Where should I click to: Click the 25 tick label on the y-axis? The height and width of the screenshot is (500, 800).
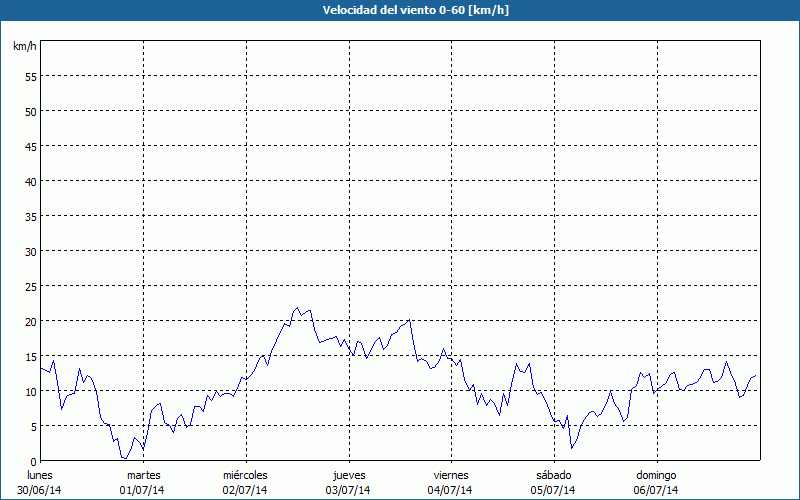point(31,286)
